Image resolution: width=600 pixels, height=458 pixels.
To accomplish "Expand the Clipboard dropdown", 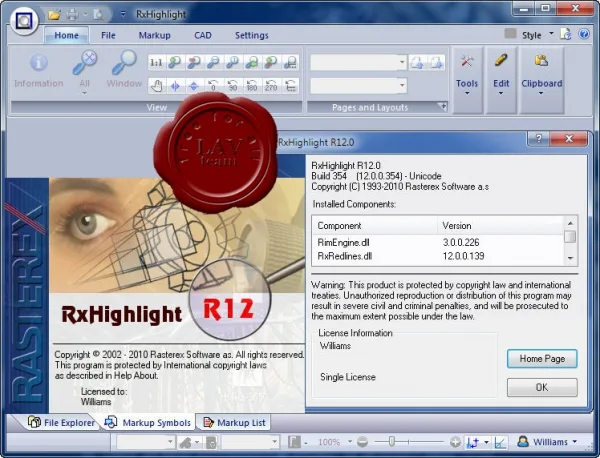I will (541, 80).
